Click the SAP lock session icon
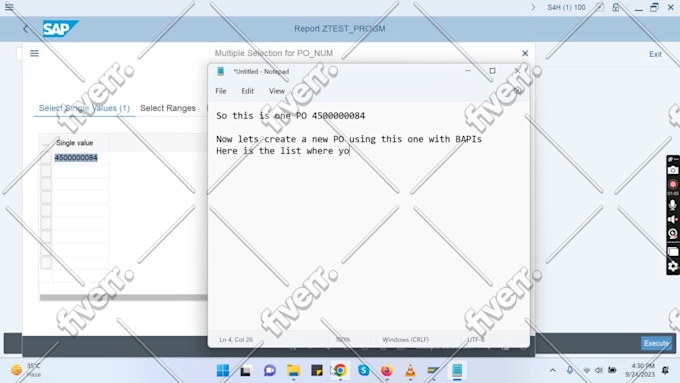Image resolution: width=680 pixels, height=383 pixels. click(x=616, y=7)
